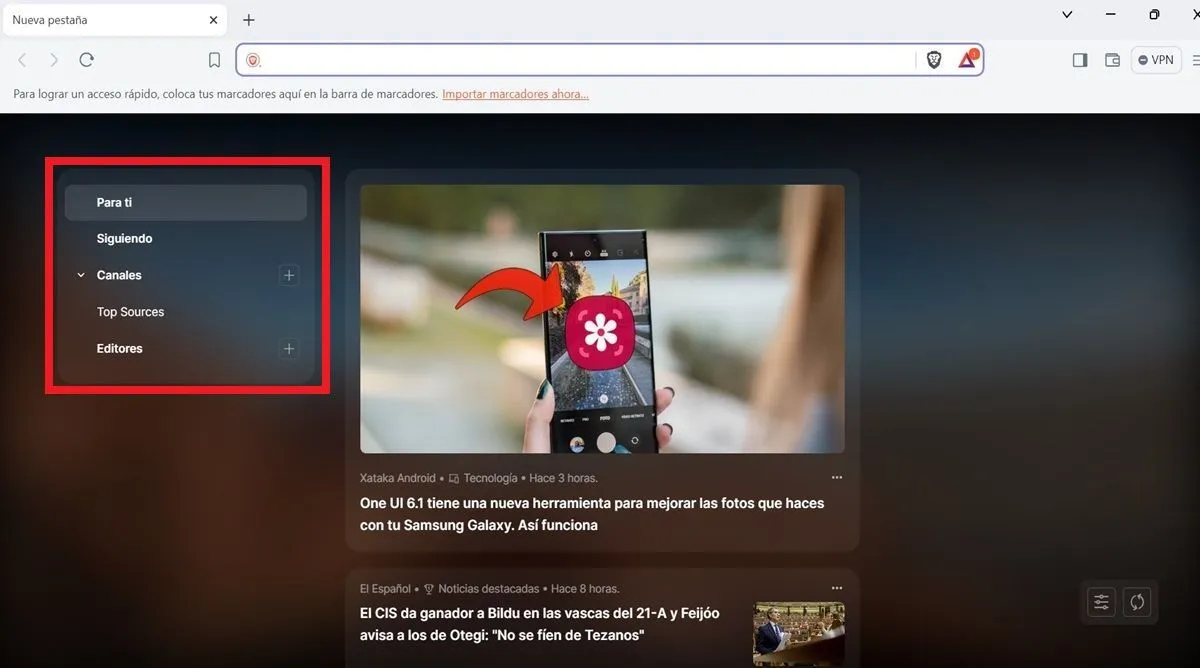
Task: Open a new tab with plus button
Action: (249, 20)
